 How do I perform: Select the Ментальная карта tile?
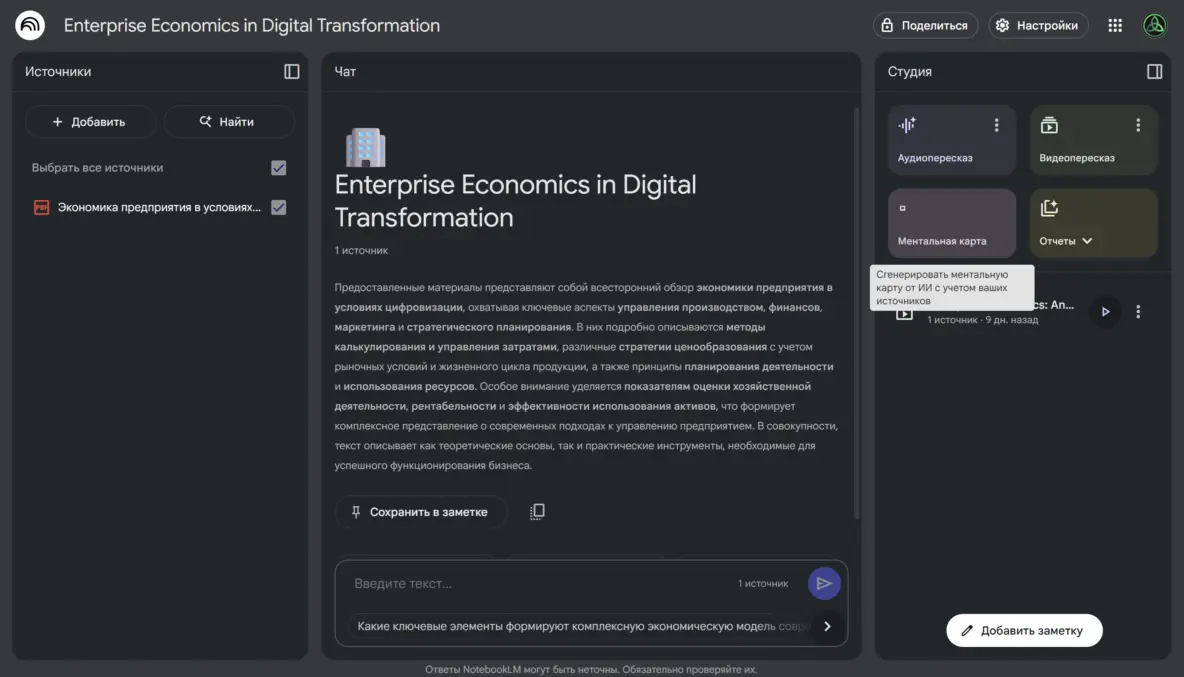(951, 223)
